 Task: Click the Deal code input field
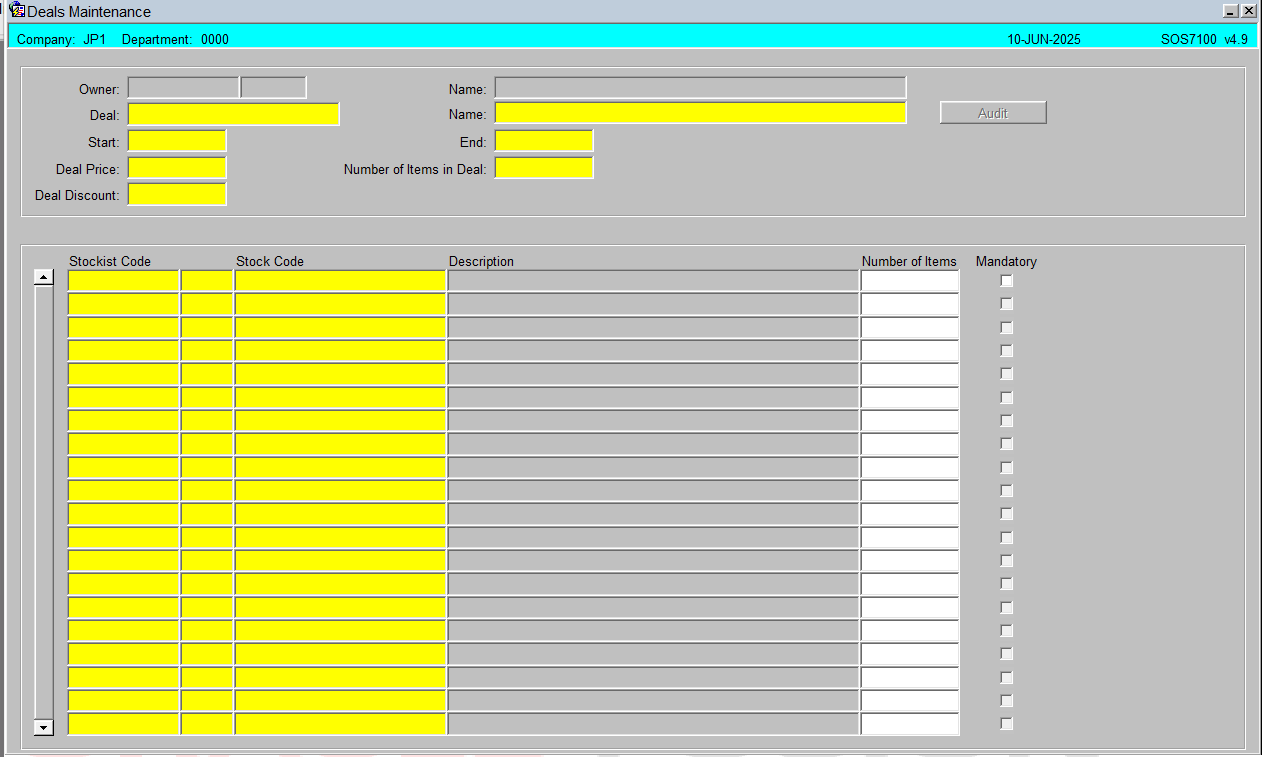coord(233,114)
